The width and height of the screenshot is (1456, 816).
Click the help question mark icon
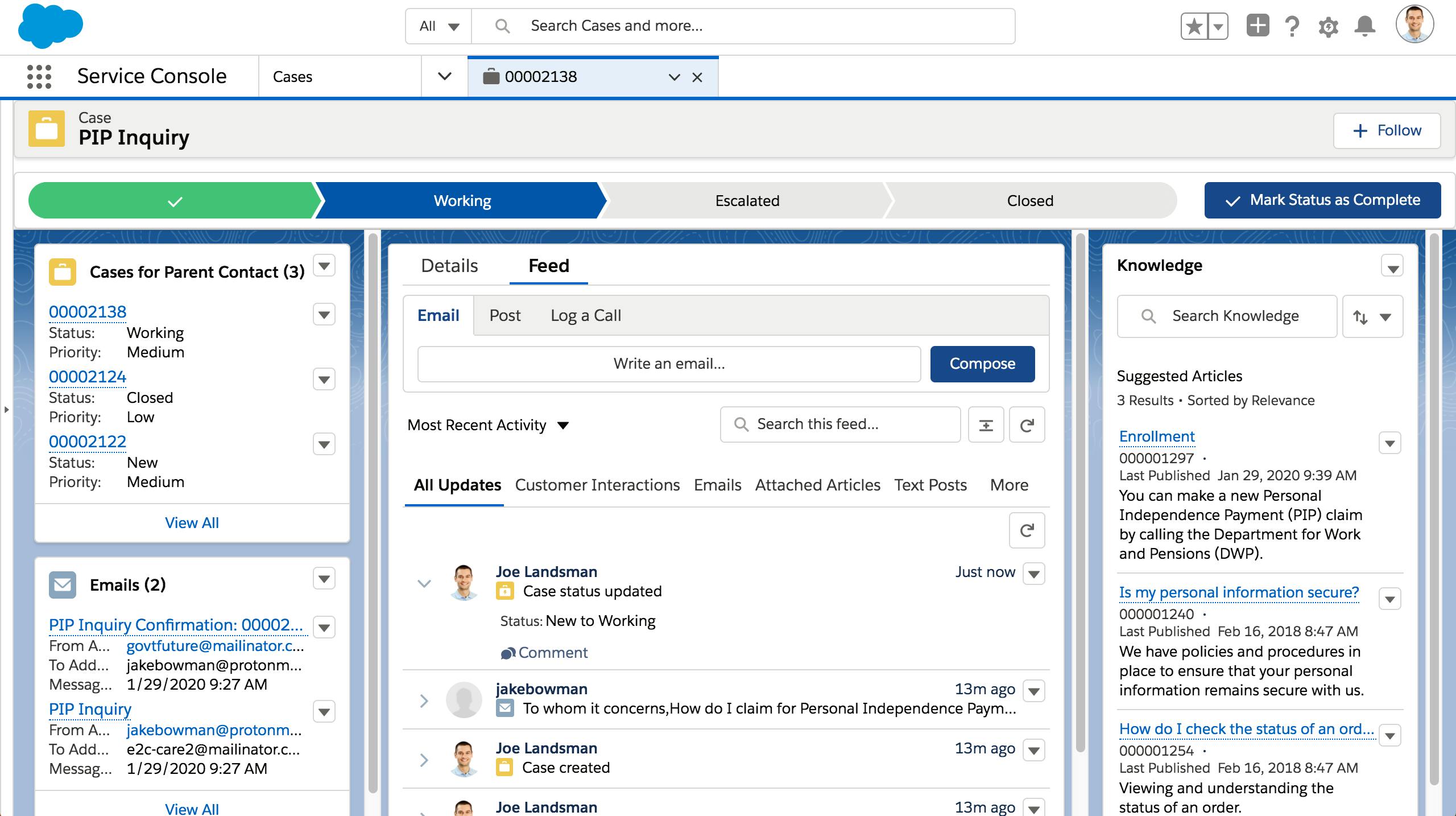(x=1292, y=26)
